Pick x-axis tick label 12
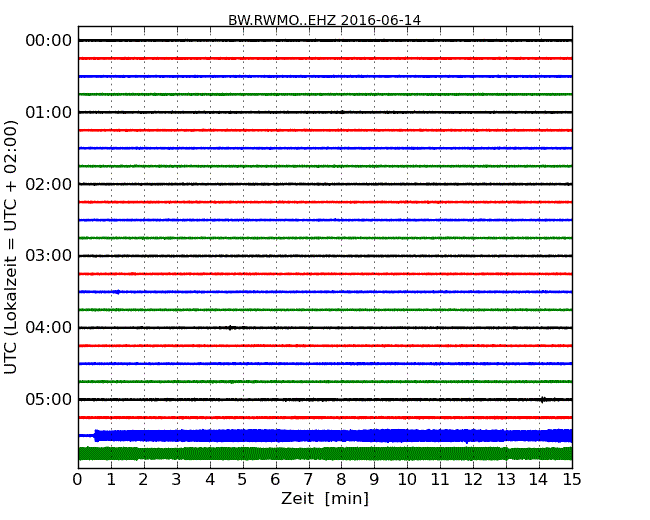Image resolution: width=650 pixels, height=520 pixels. (x=473, y=480)
